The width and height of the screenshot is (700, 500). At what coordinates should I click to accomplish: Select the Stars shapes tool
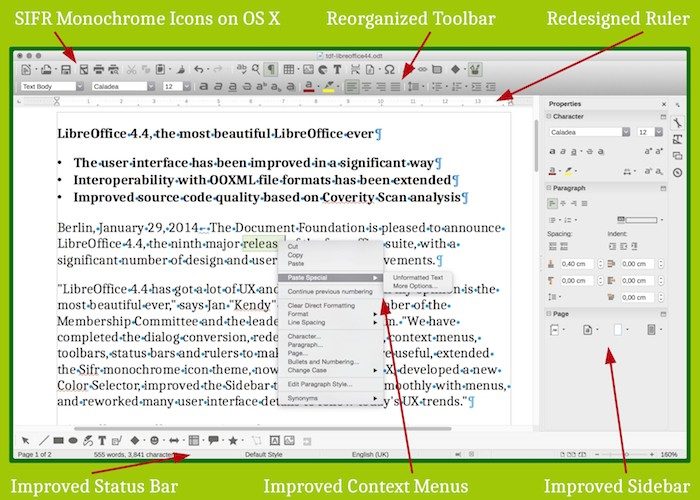point(233,441)
